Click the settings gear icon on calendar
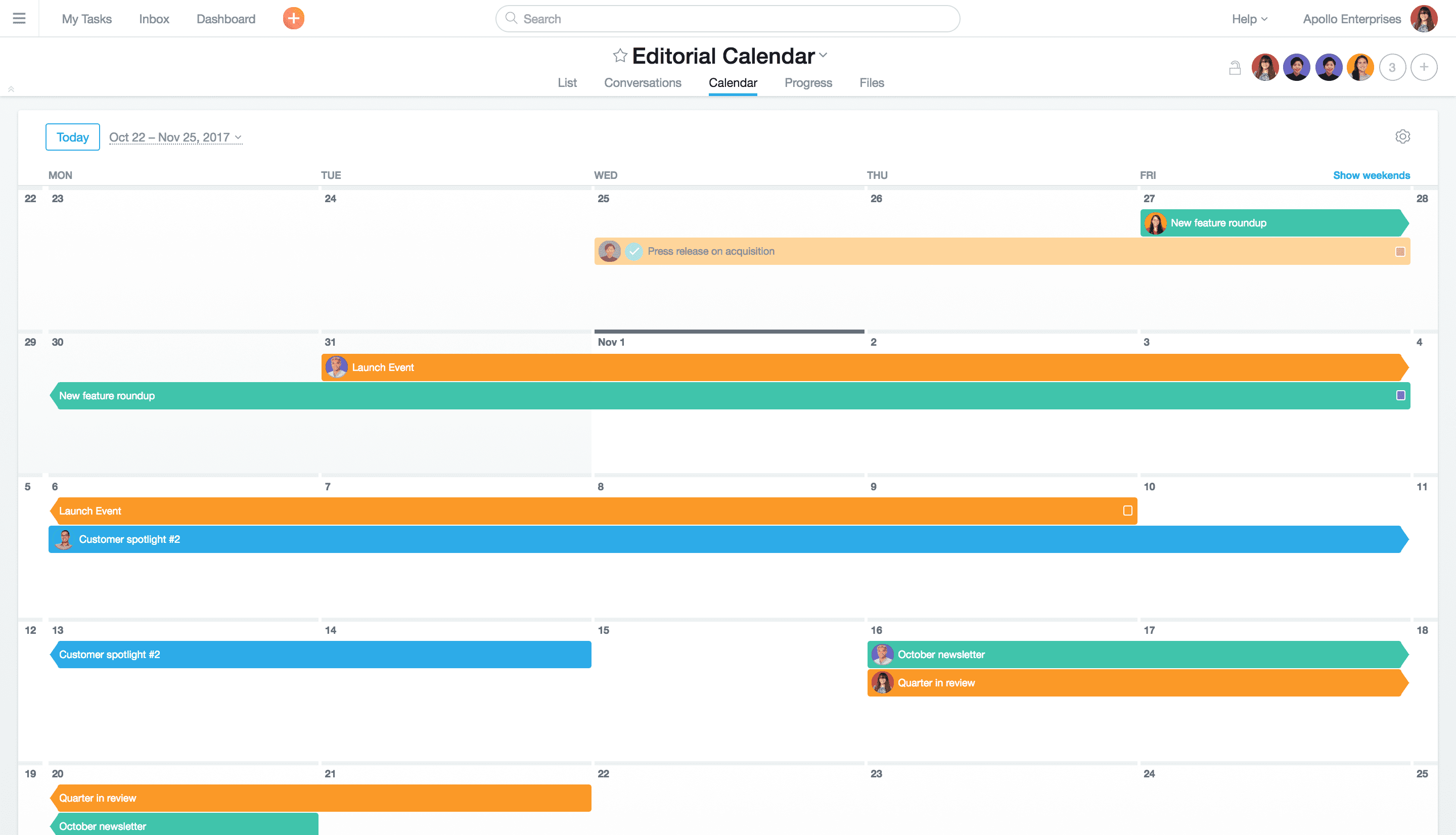The image size is (1456, 835). 1404,137
